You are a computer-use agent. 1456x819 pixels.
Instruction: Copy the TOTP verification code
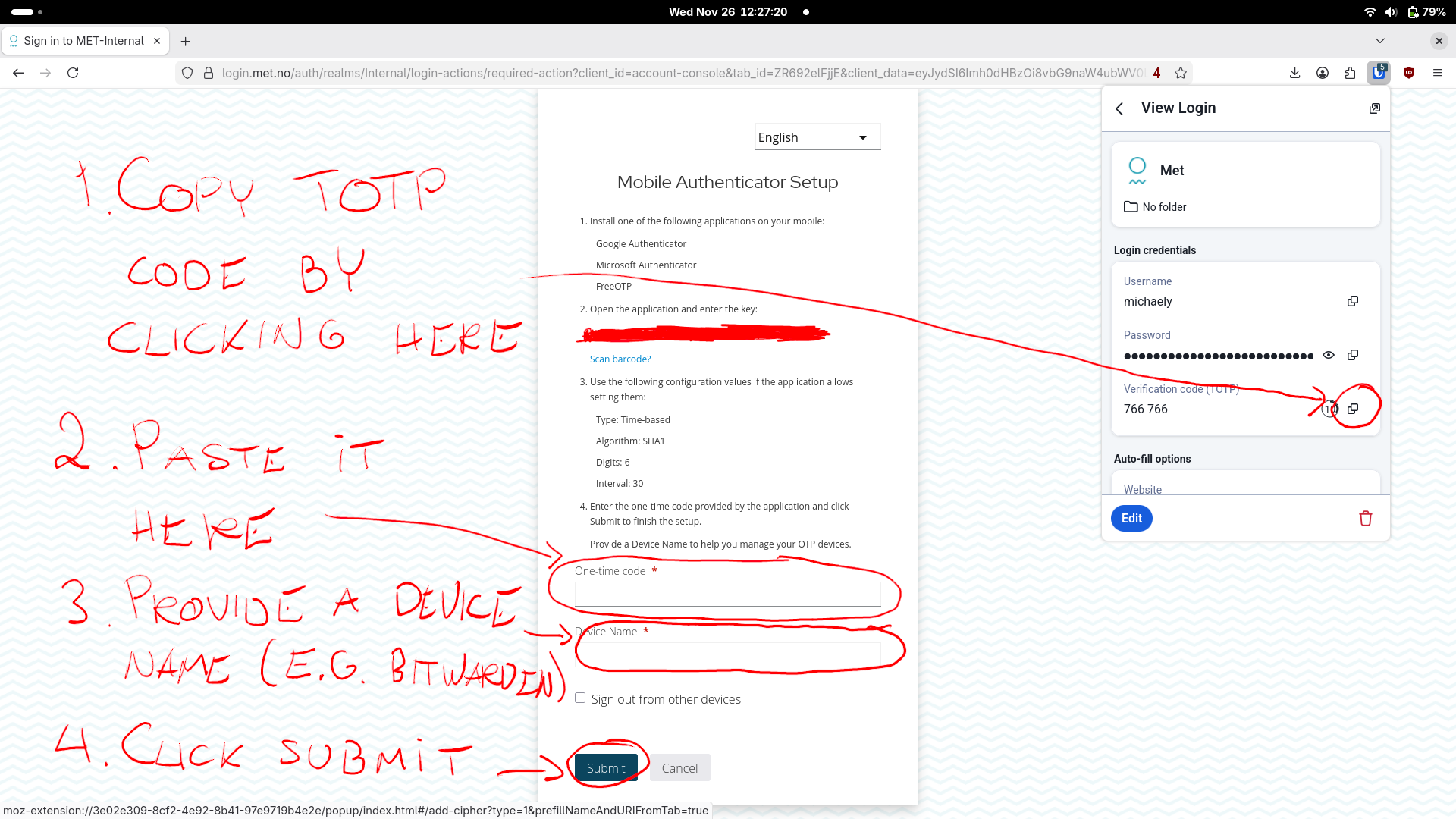(1352, 409)
